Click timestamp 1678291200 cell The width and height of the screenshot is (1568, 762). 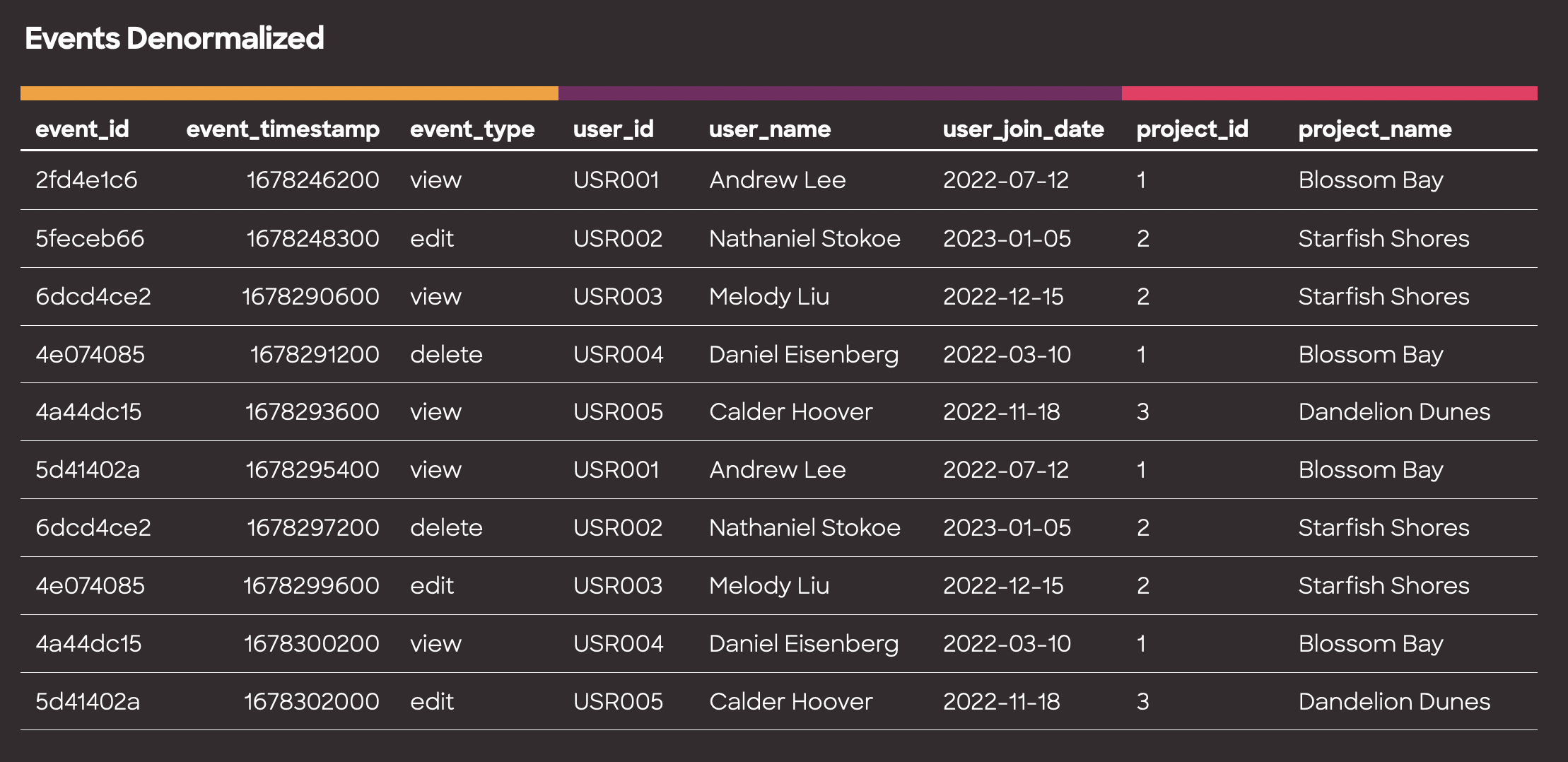[x=315, y=355]
